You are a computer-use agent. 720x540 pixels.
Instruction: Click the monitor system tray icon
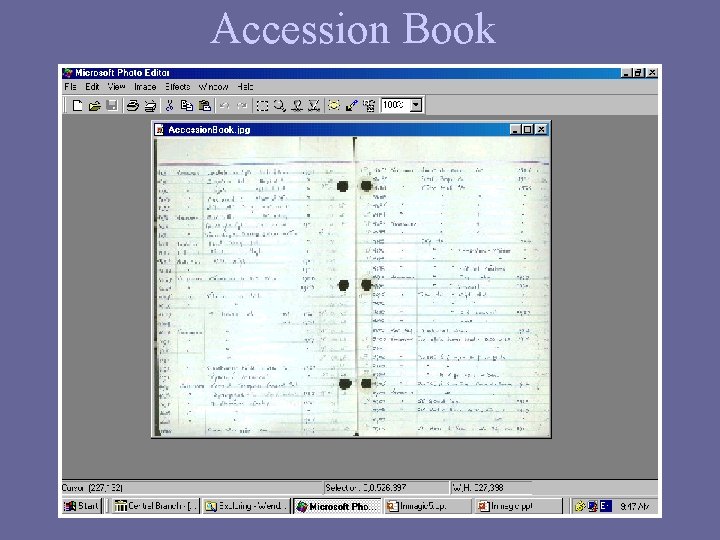tap(593, 506)
